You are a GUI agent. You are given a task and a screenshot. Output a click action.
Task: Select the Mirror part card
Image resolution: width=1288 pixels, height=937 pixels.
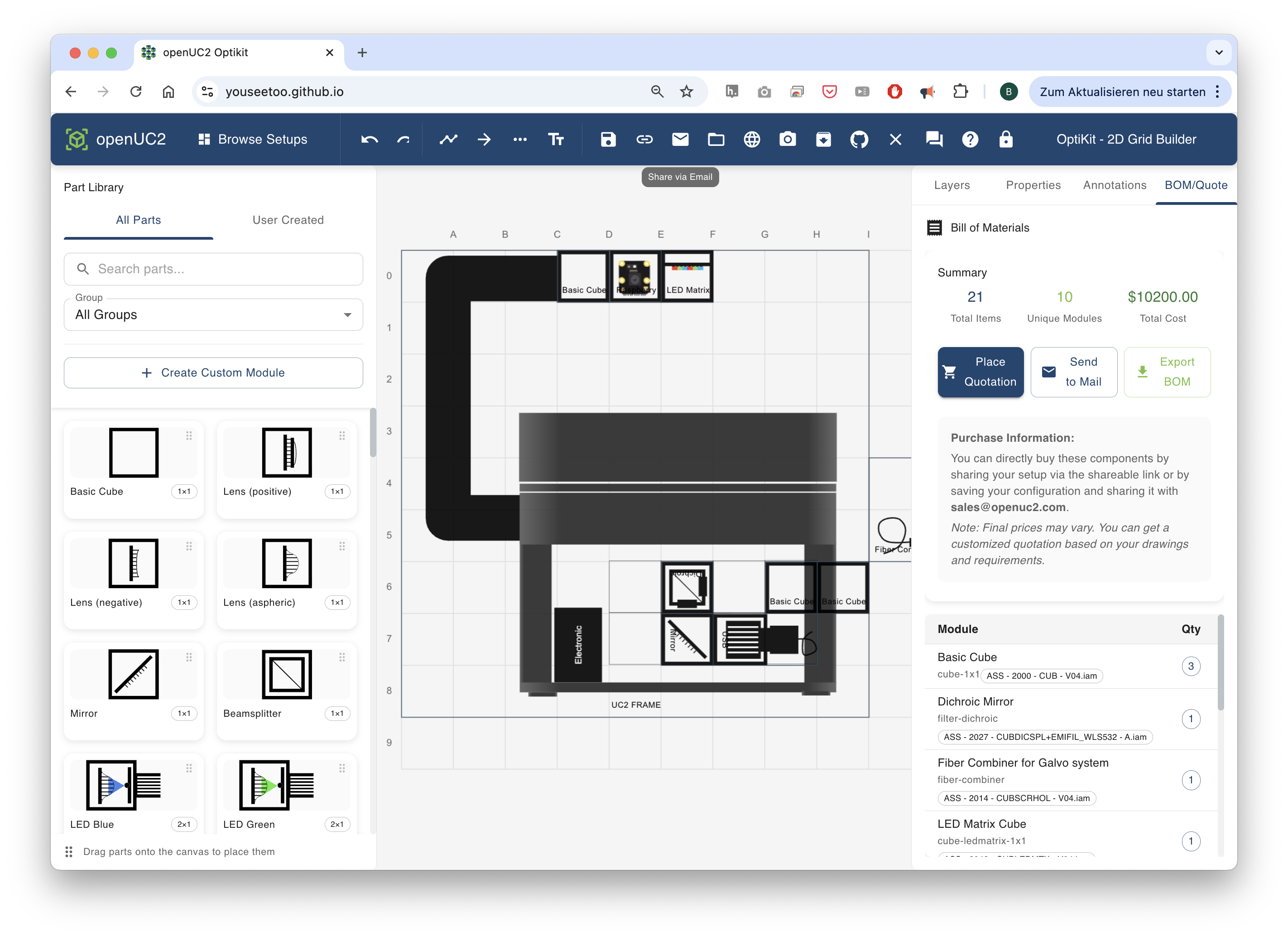pyautogui.click(x=134, y=691)
